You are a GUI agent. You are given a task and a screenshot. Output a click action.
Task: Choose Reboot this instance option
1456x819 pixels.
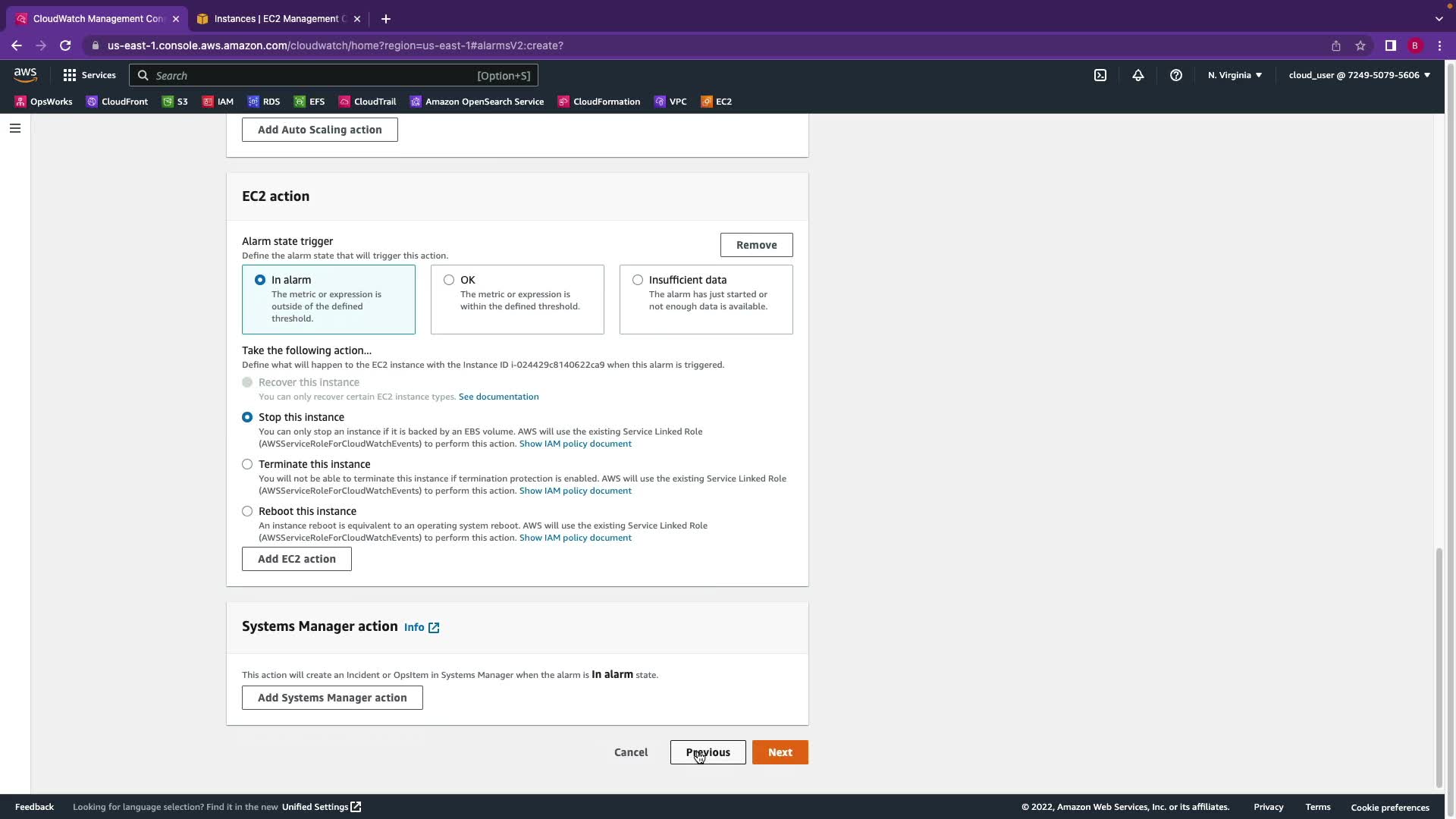(247, 511)
